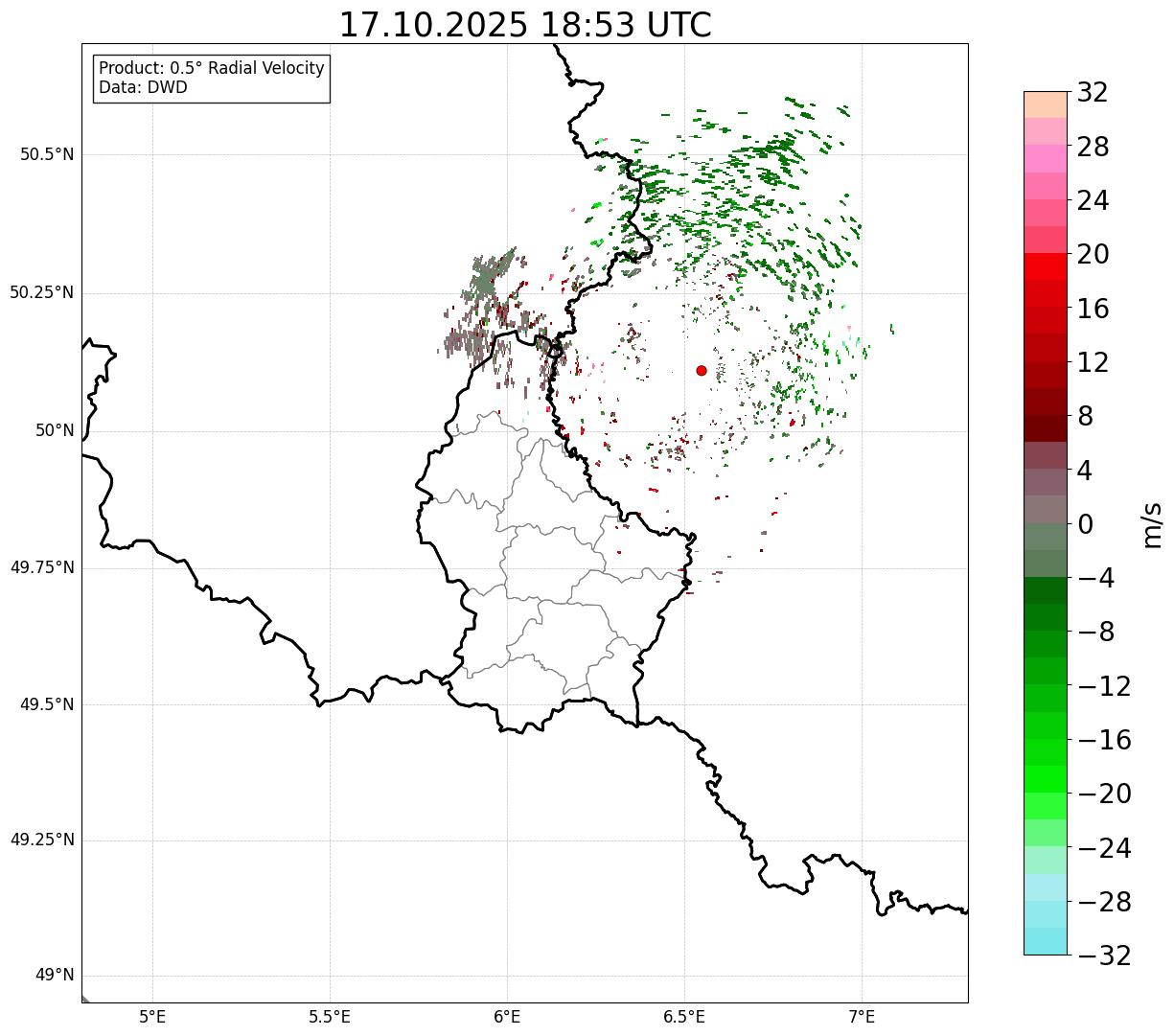Click the colorbar tick label −16
The height and width of the screenshot is (1036, 1174).
pos(1104,740)
